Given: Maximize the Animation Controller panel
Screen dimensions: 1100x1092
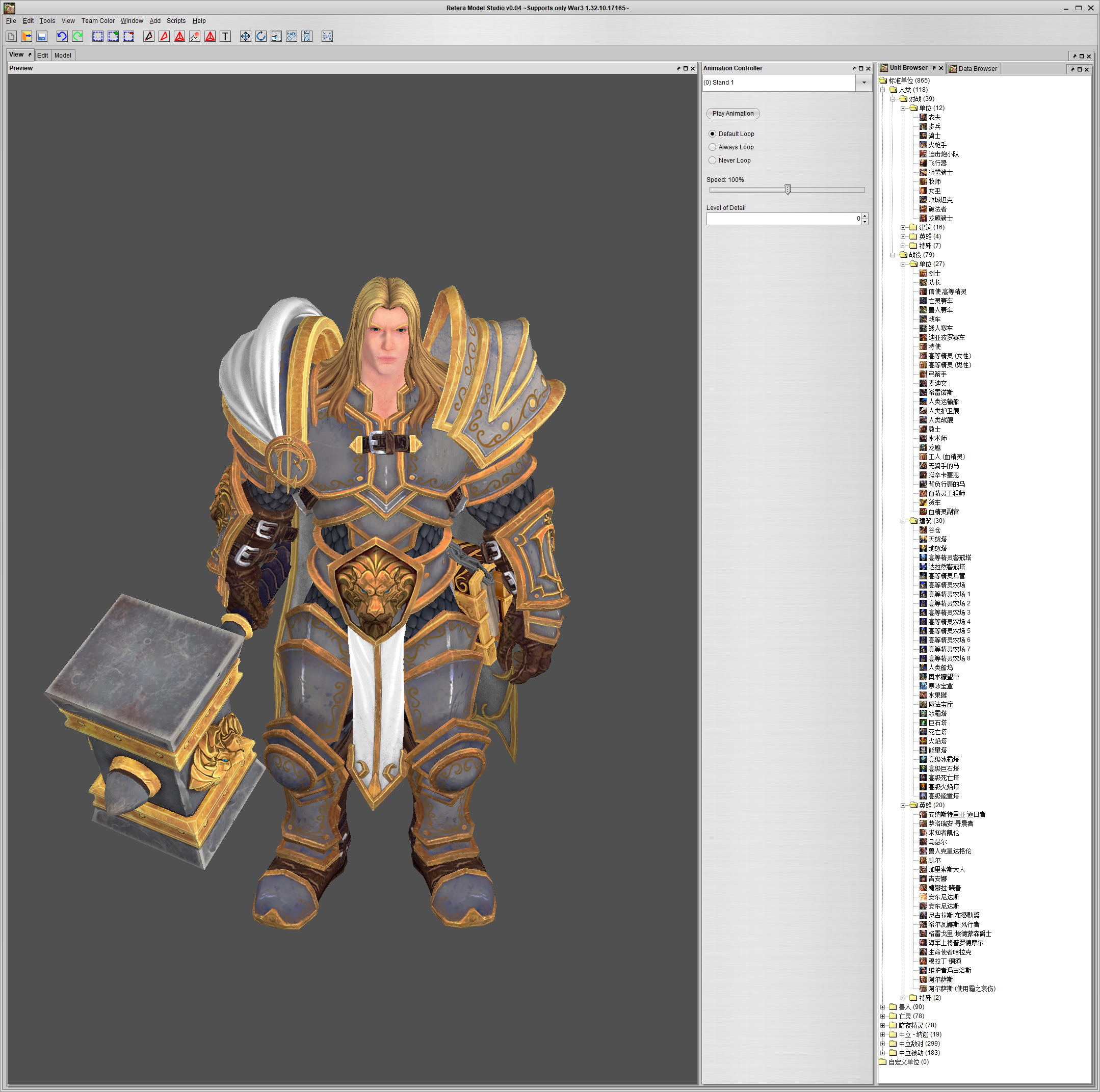Looking at the screenshot, I should (x=861, y=68).
